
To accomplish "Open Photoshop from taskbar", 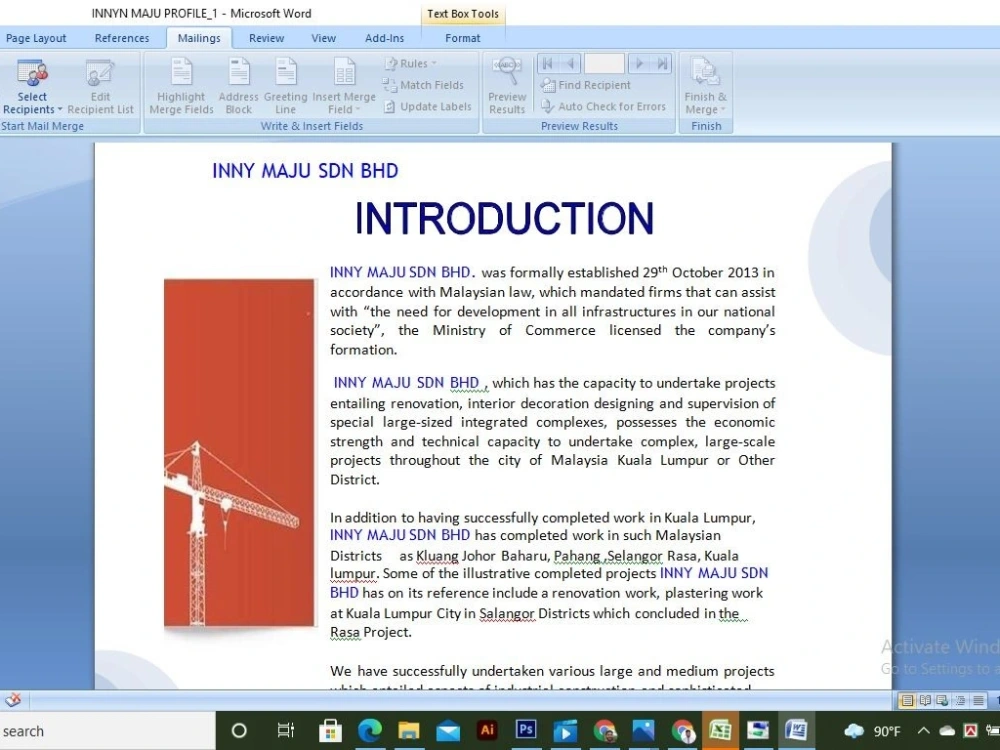I will point(526,731).
